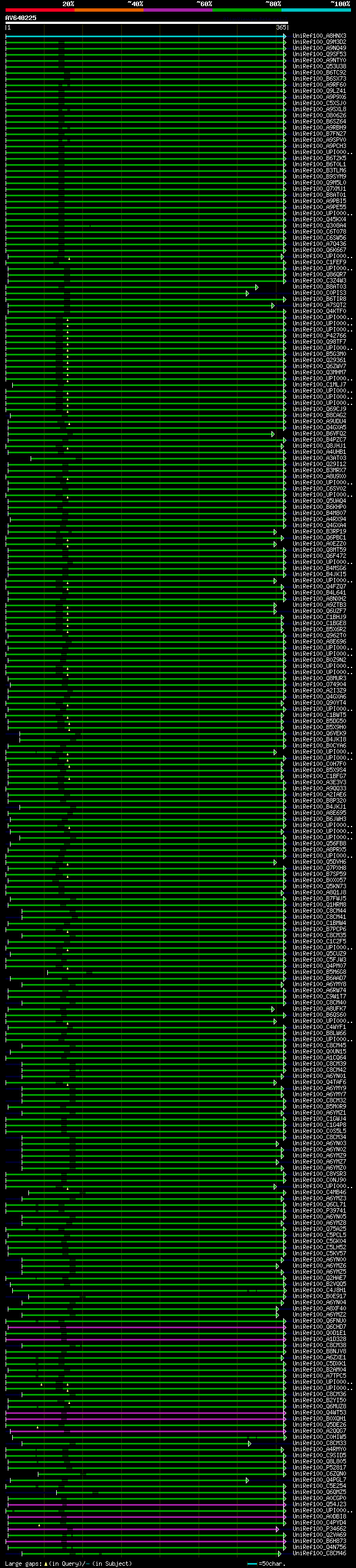The image size is (356, 1568).
Task: Select hit UniRef100_P42766
Action: [319, 336]
